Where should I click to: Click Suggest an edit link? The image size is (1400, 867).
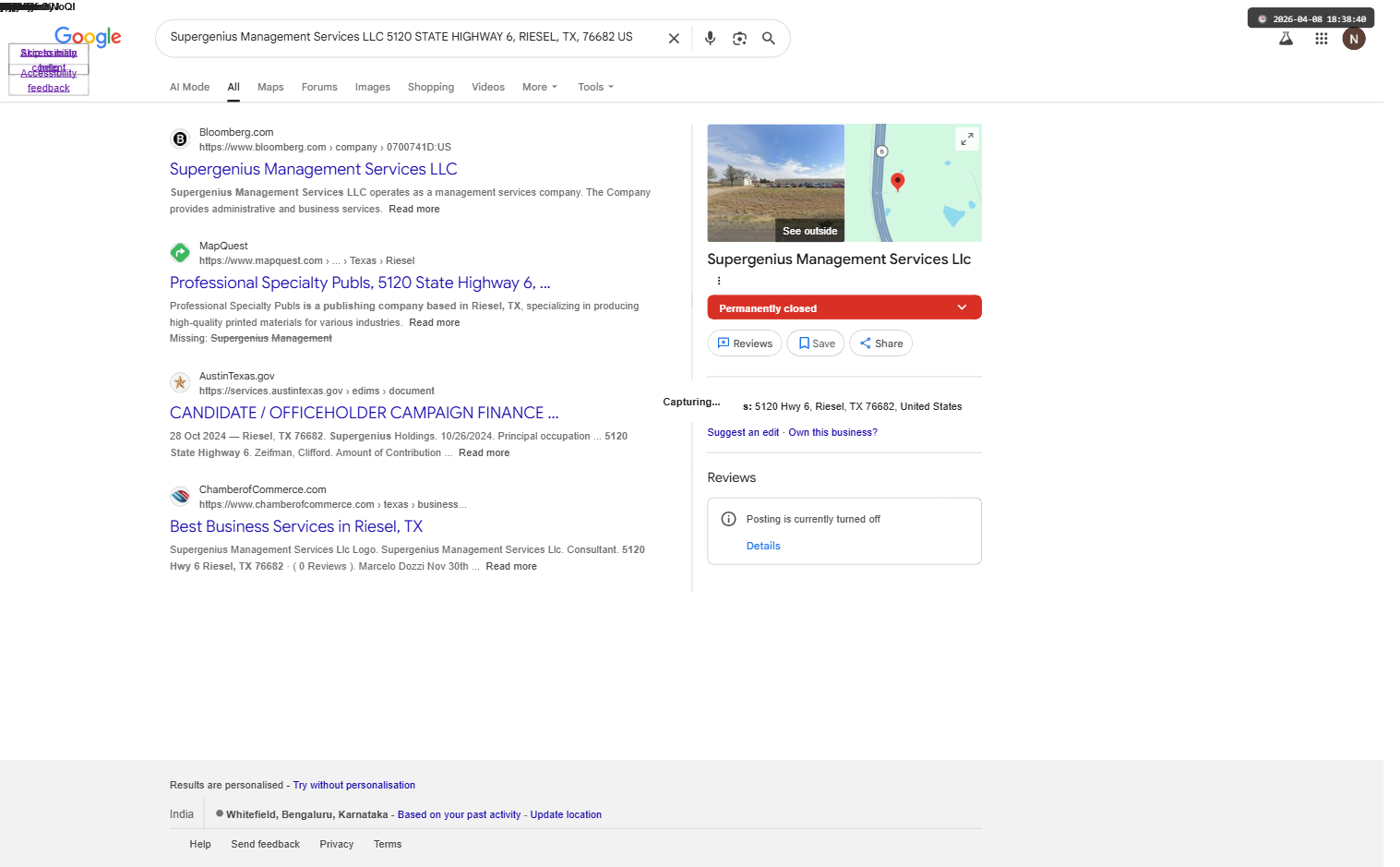(743, 432)
